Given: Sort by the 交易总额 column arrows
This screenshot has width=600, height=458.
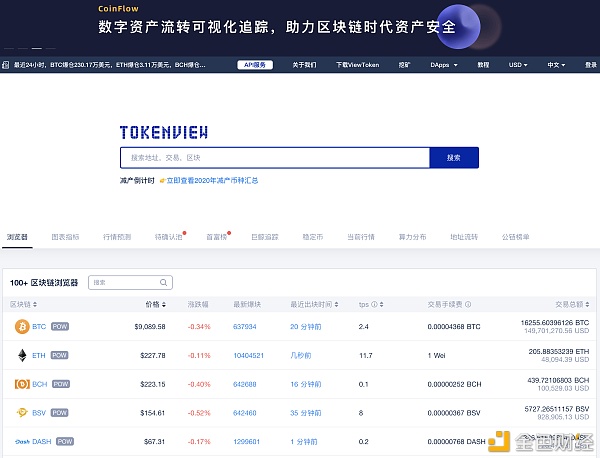Looking at the screenshot, I should point(587,305).
